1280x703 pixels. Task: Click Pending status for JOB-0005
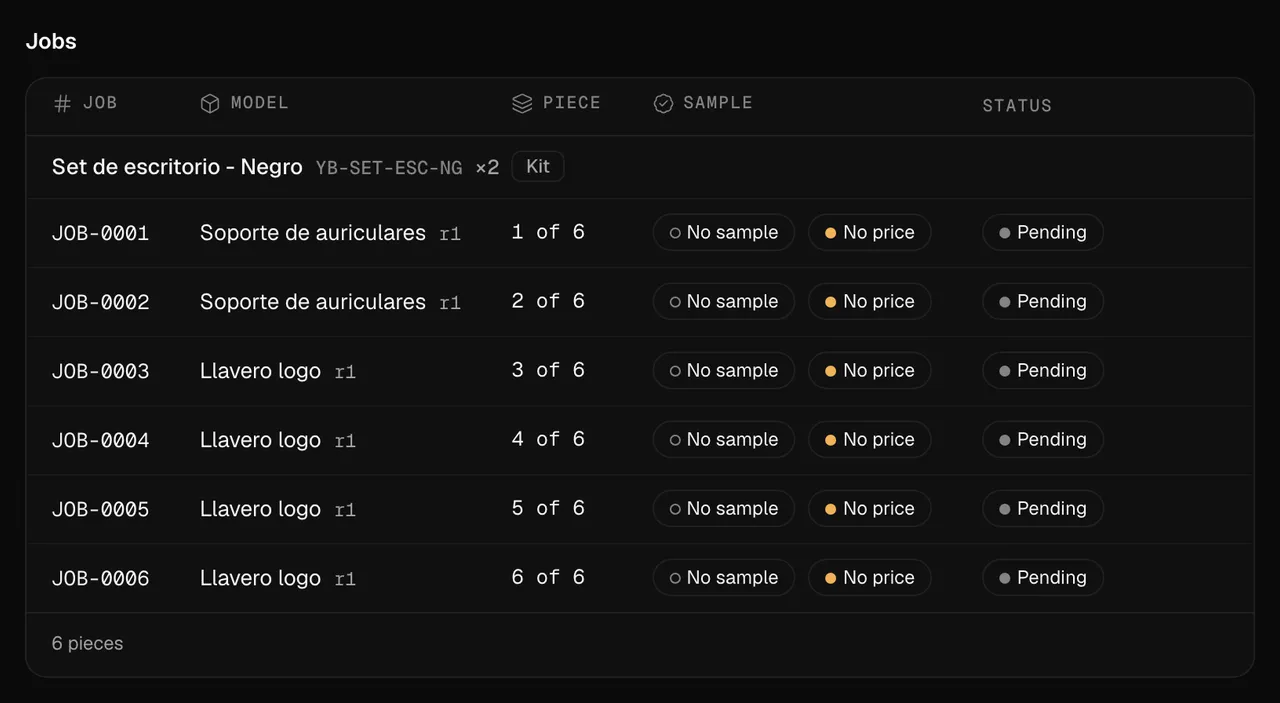click(1043, 508)
